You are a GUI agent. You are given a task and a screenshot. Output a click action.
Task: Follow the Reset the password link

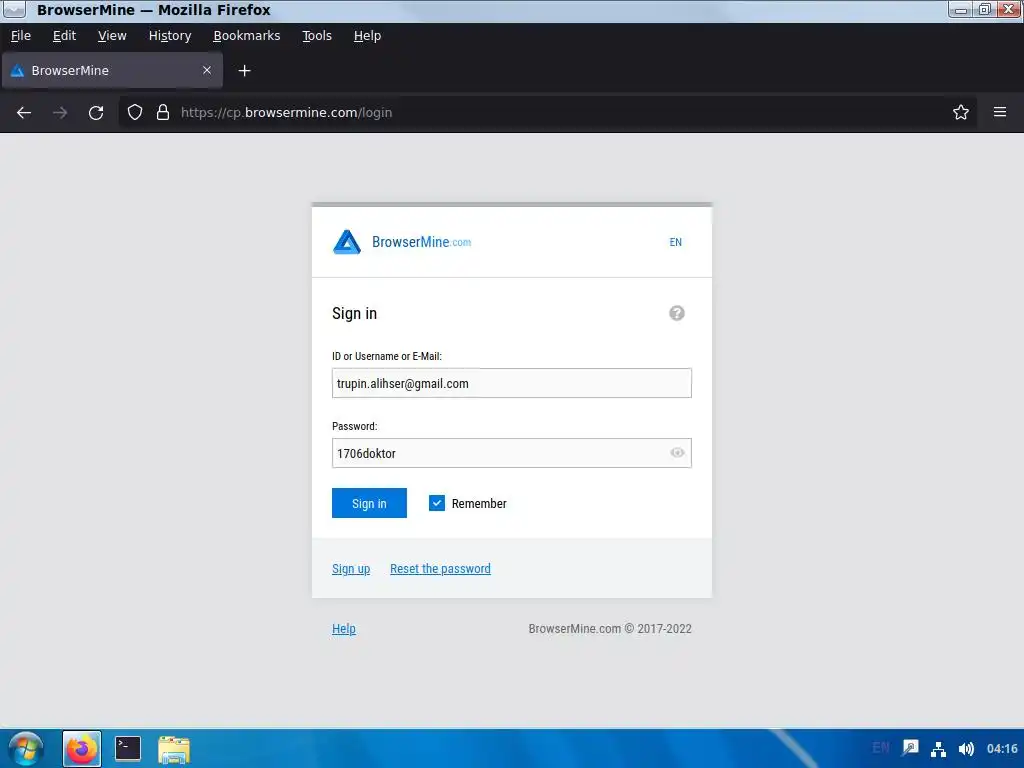coord(440,569)
